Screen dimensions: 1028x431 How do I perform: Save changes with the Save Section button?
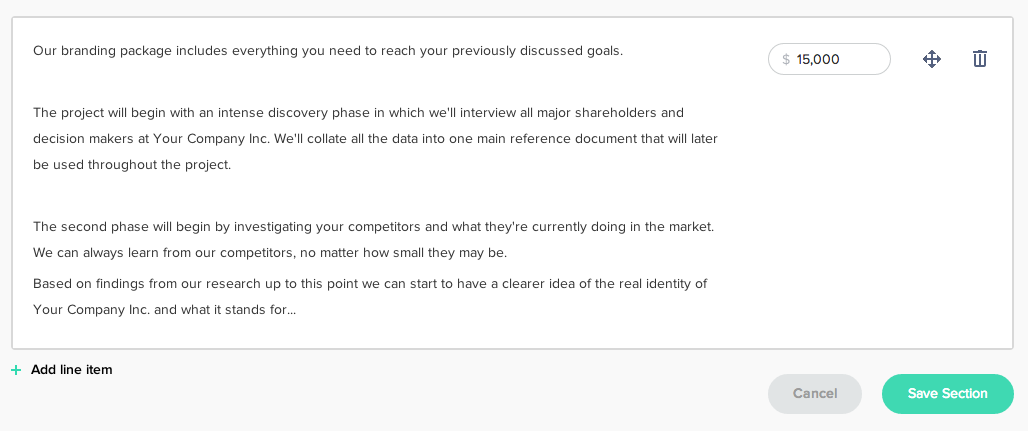click(947, 394)
